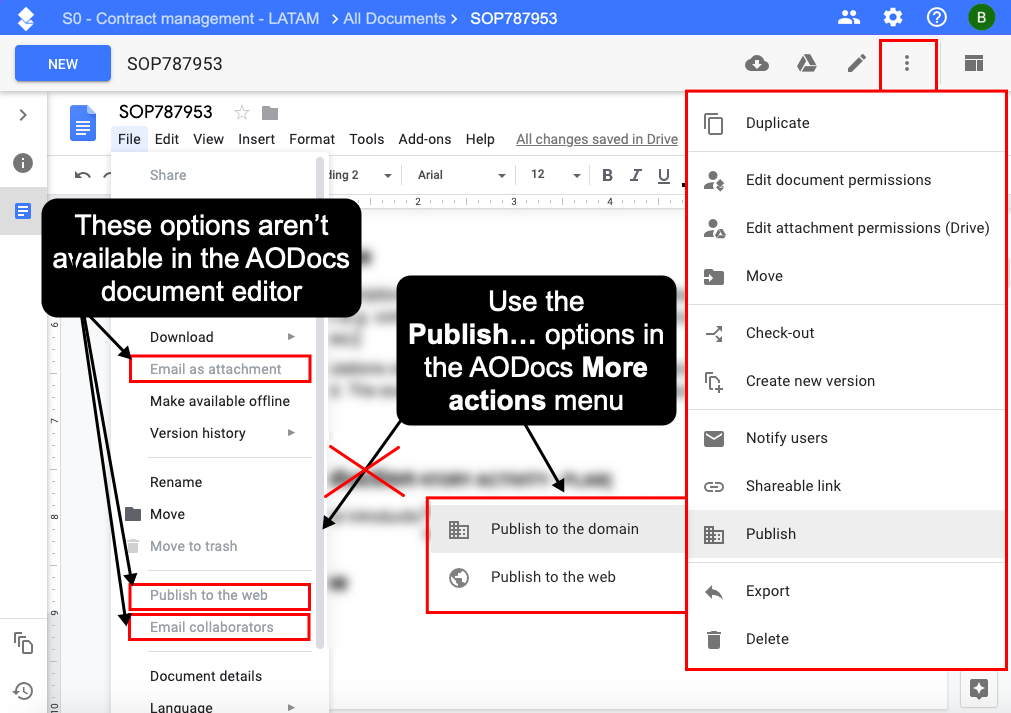Open the View menu
Viewport: 1011px width, 713px height.
[x=208, y=139]
